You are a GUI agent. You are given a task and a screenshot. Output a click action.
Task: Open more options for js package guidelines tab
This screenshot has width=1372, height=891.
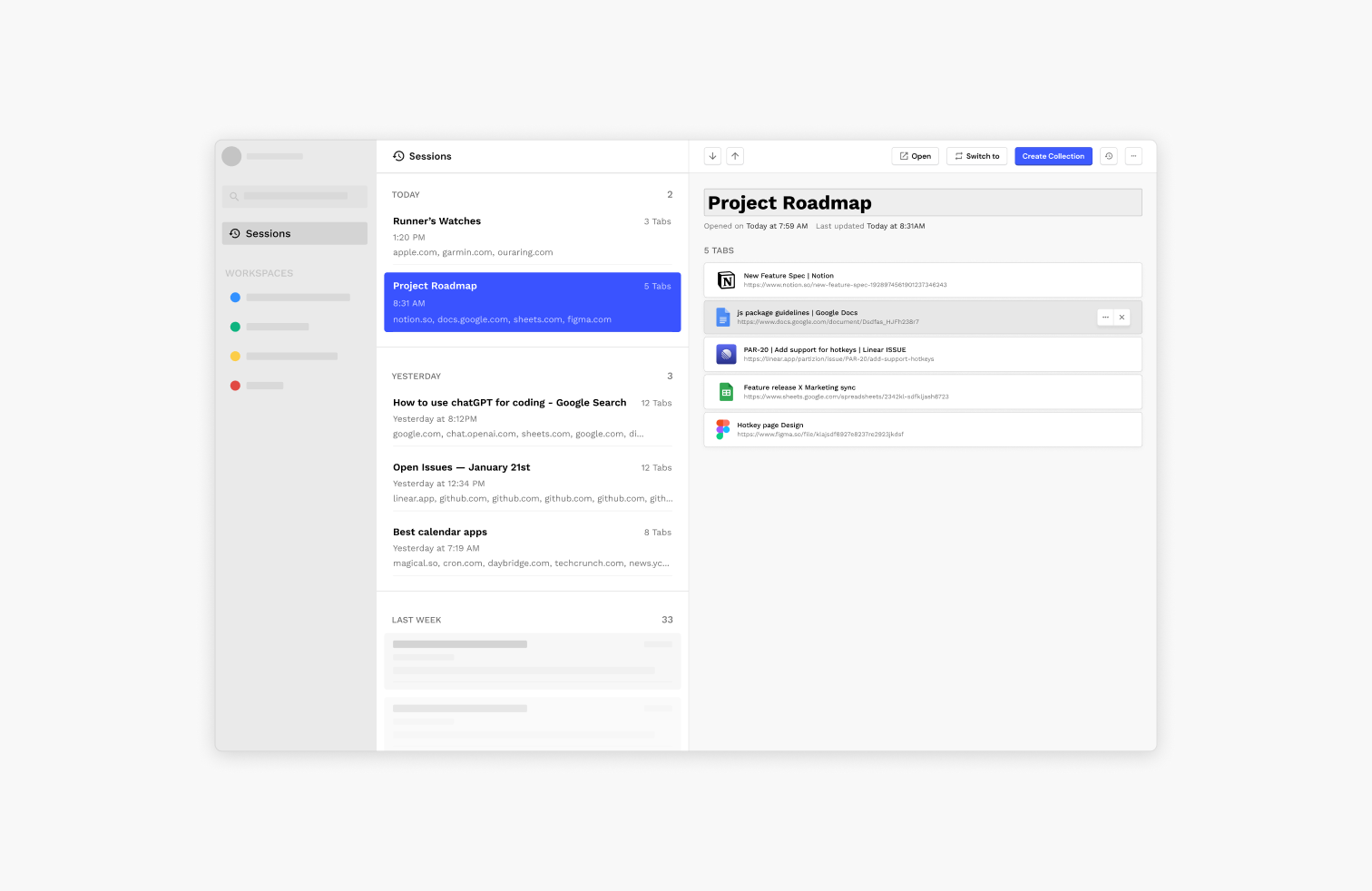click(1105, 318)
